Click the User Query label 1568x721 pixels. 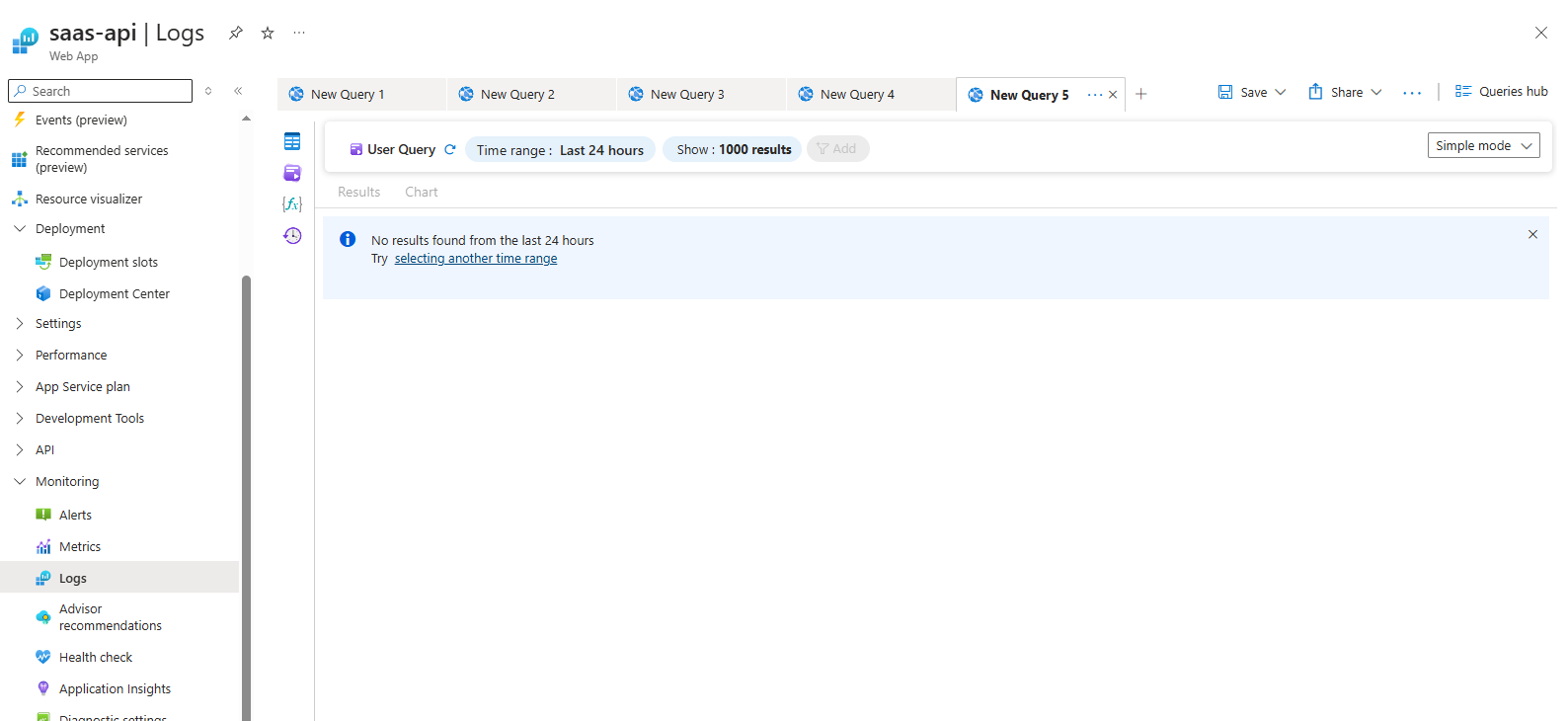point(401,149)
